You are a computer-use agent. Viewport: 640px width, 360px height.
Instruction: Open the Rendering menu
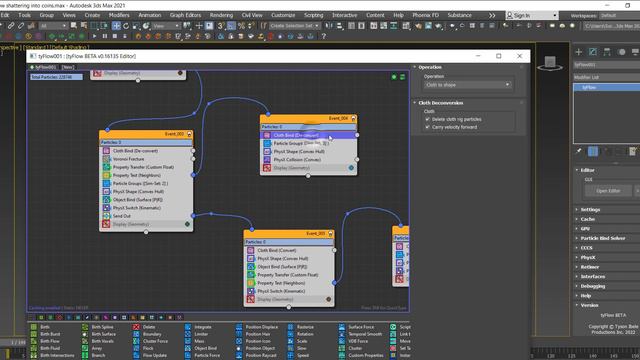221,15
